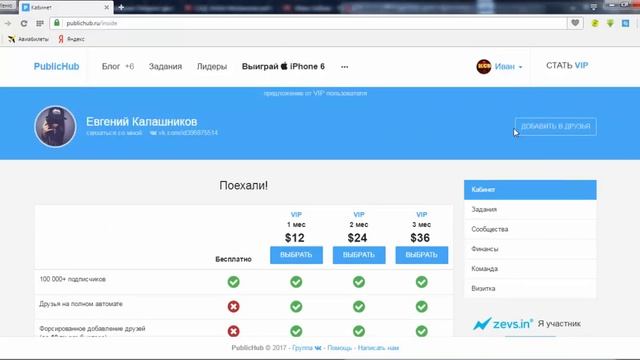Reload the page with refresh icon

click(x=24, y=23)
